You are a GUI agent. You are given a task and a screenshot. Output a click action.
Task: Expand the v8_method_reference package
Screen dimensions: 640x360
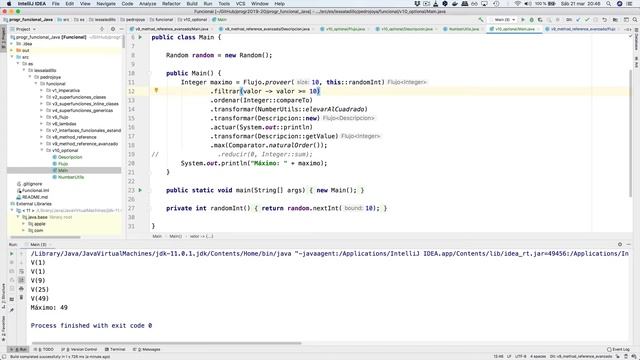(x=42, y=137)
